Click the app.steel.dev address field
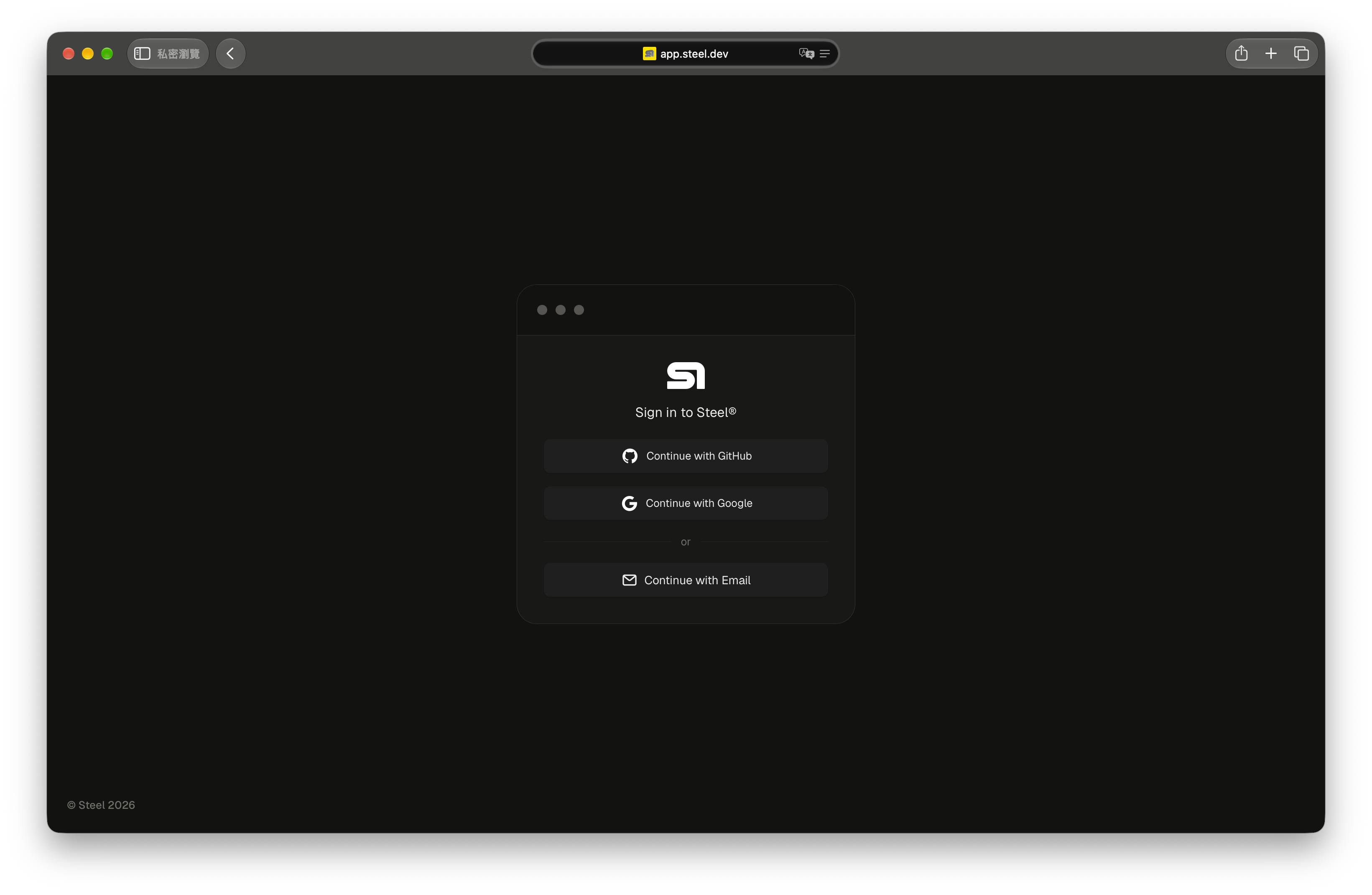Viewport: 1372px width, 895px height. [x=685, y=54]
